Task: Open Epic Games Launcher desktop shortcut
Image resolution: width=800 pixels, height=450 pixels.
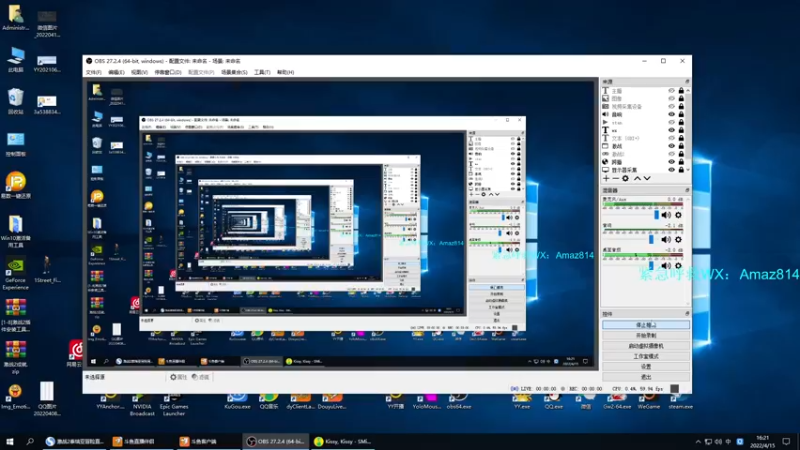Action: point(173,405)
